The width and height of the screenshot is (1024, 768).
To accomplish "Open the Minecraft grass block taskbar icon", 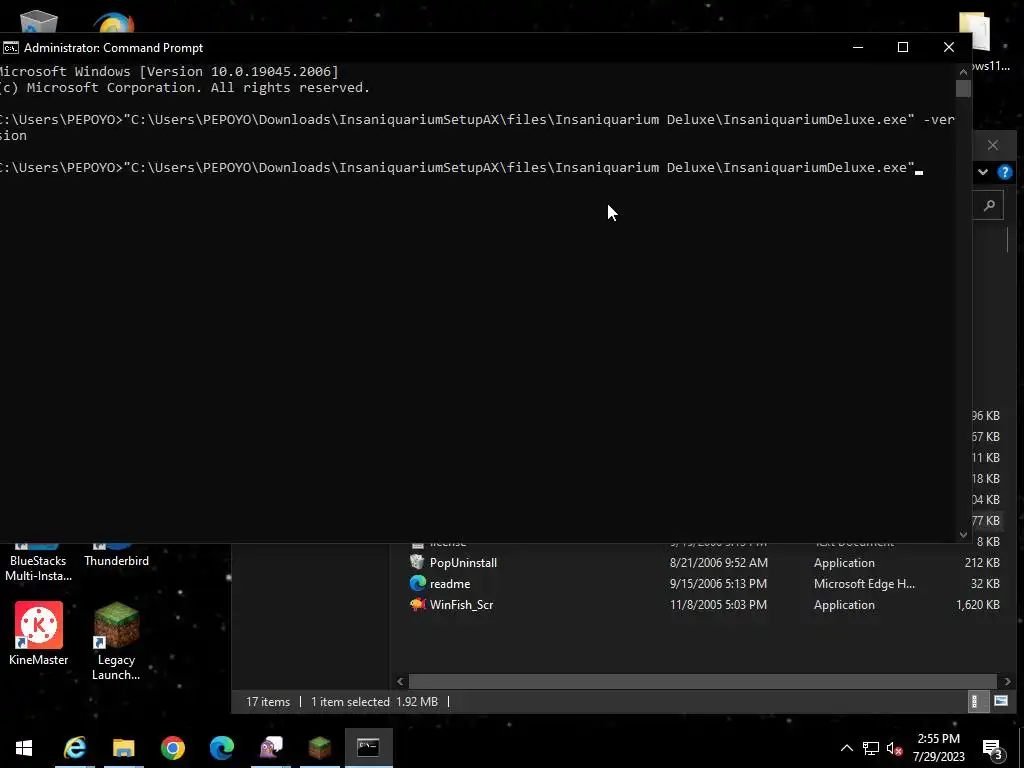I will pos(319,748).
